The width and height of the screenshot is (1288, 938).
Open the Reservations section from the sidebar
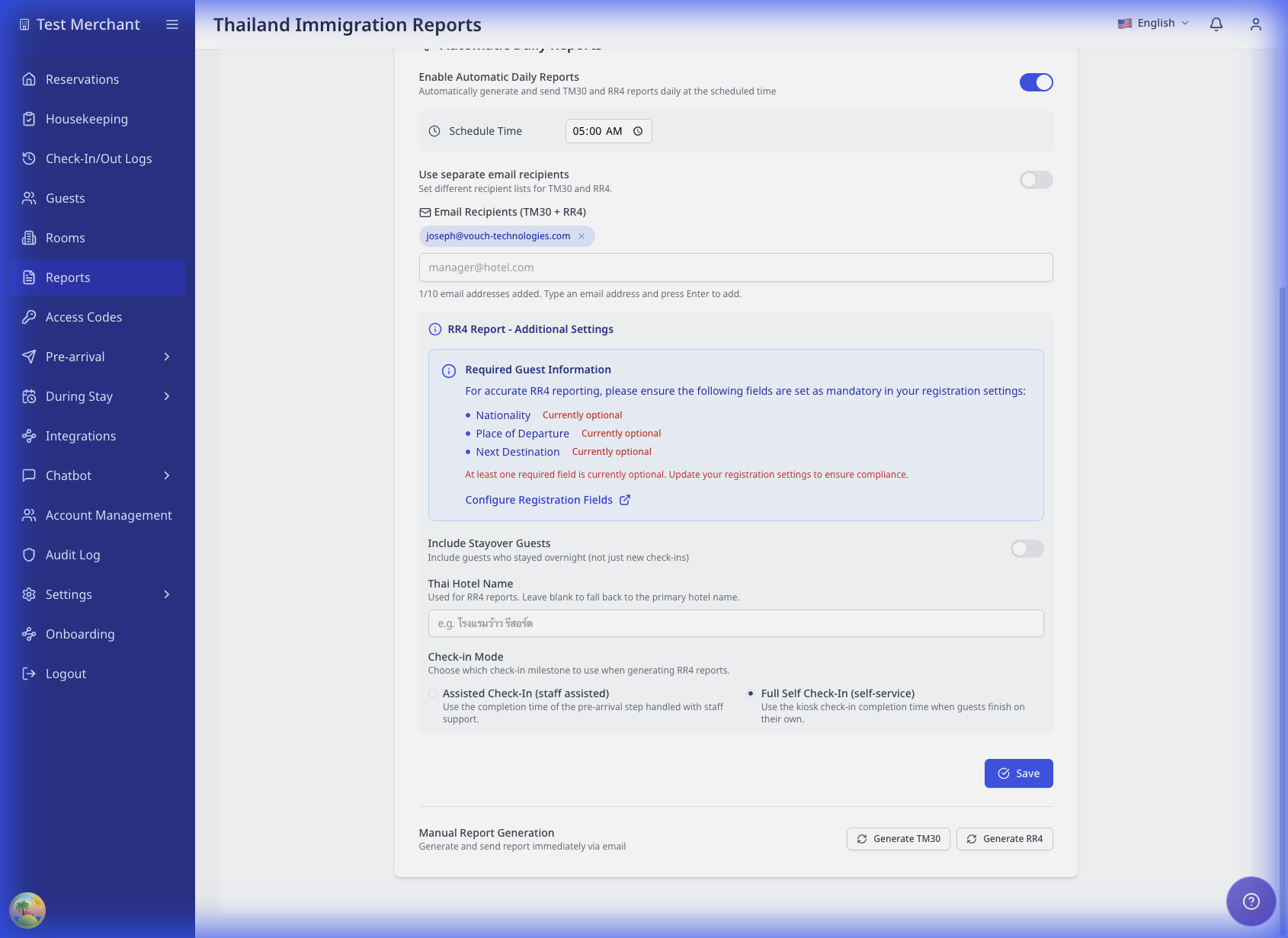coord(82,79)
